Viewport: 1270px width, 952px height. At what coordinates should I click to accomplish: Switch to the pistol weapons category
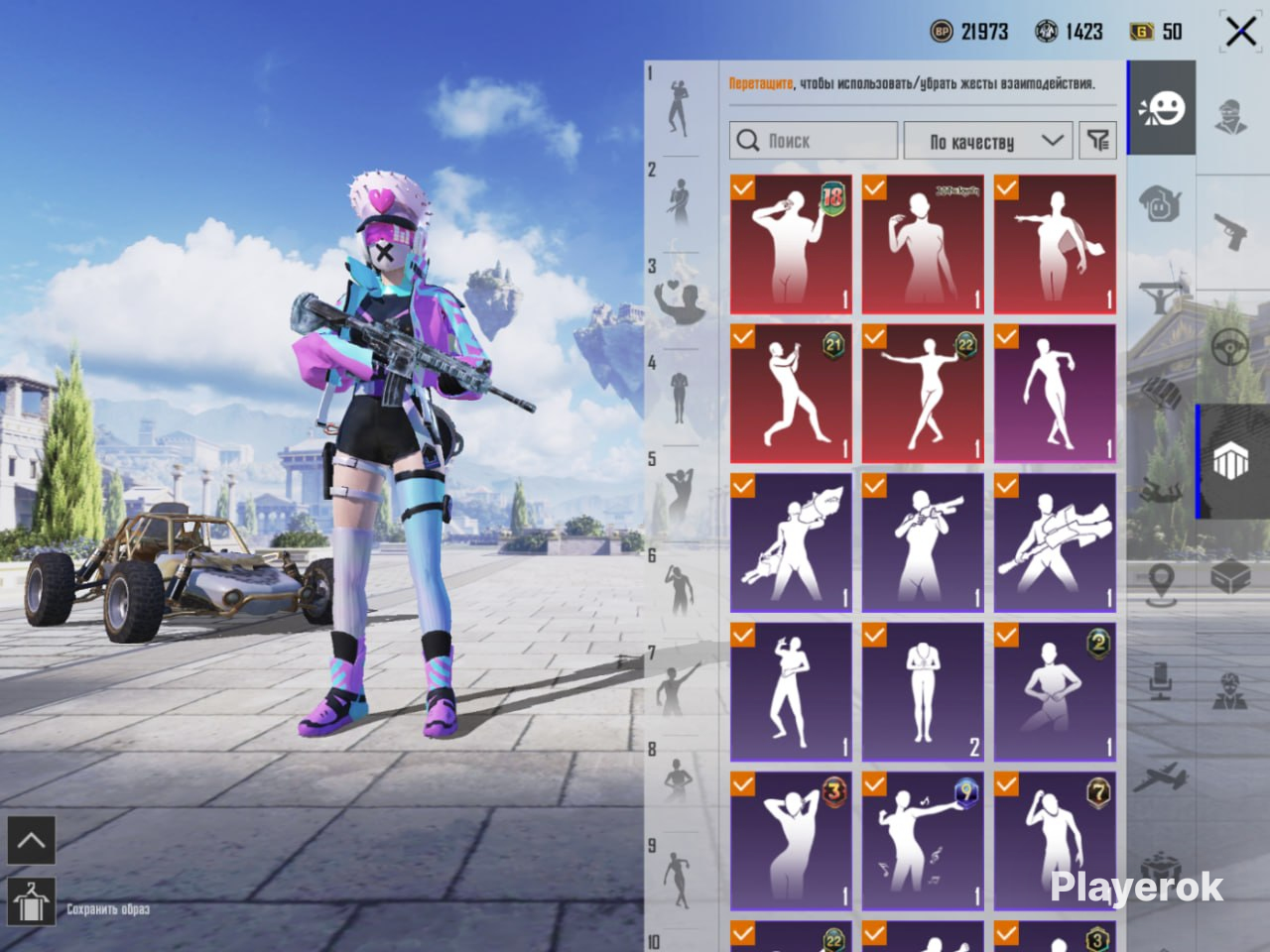[x=1232, y=233]
